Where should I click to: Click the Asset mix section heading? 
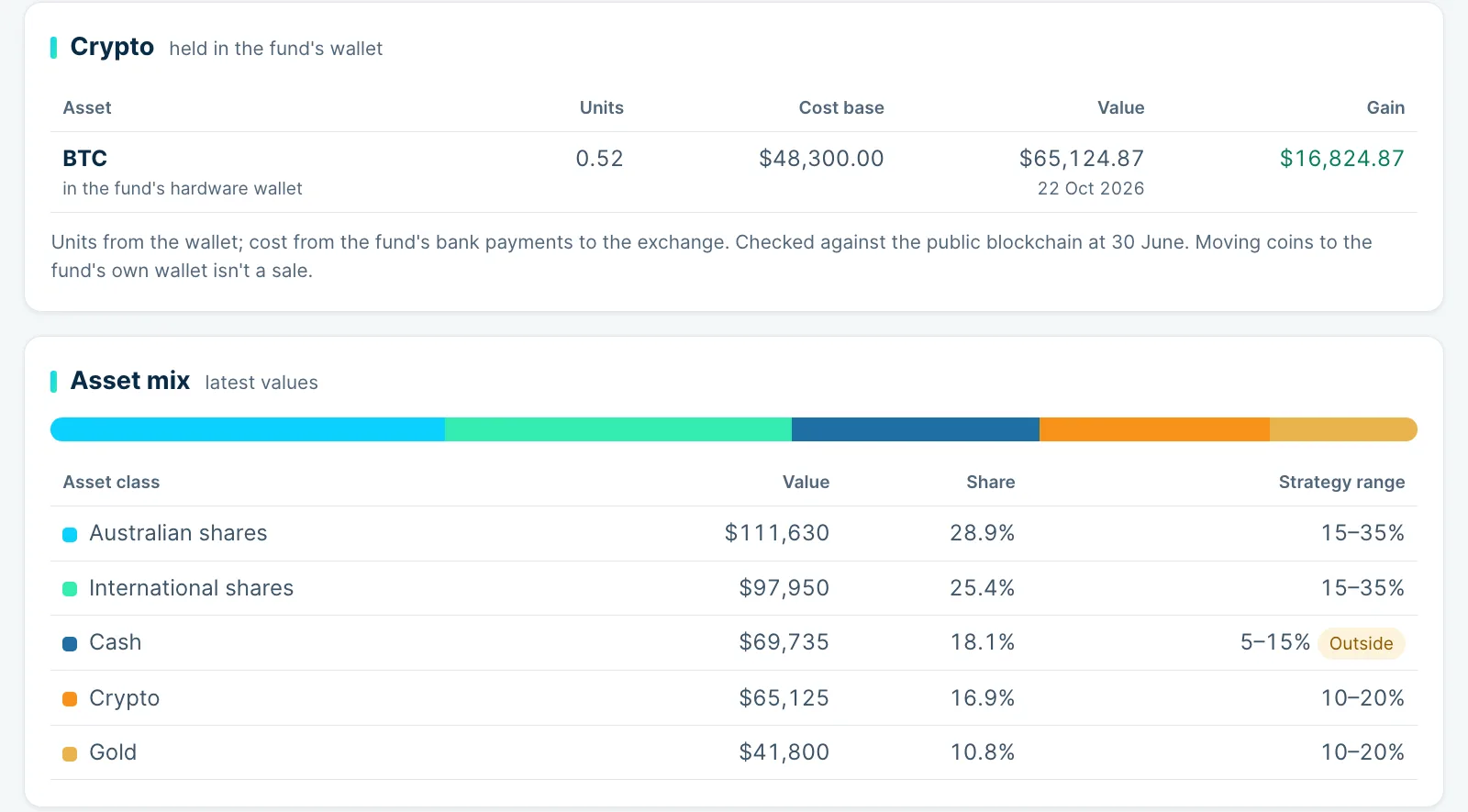point(130,381)
